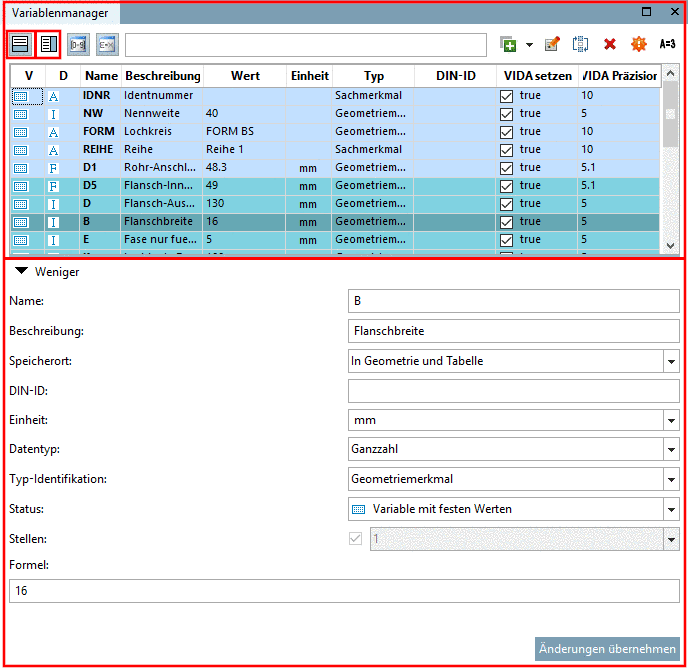The width and height of the screenshot is (688, 669).
Task: Click the table's vertical scrollbar down arrow
Action: 670,245
